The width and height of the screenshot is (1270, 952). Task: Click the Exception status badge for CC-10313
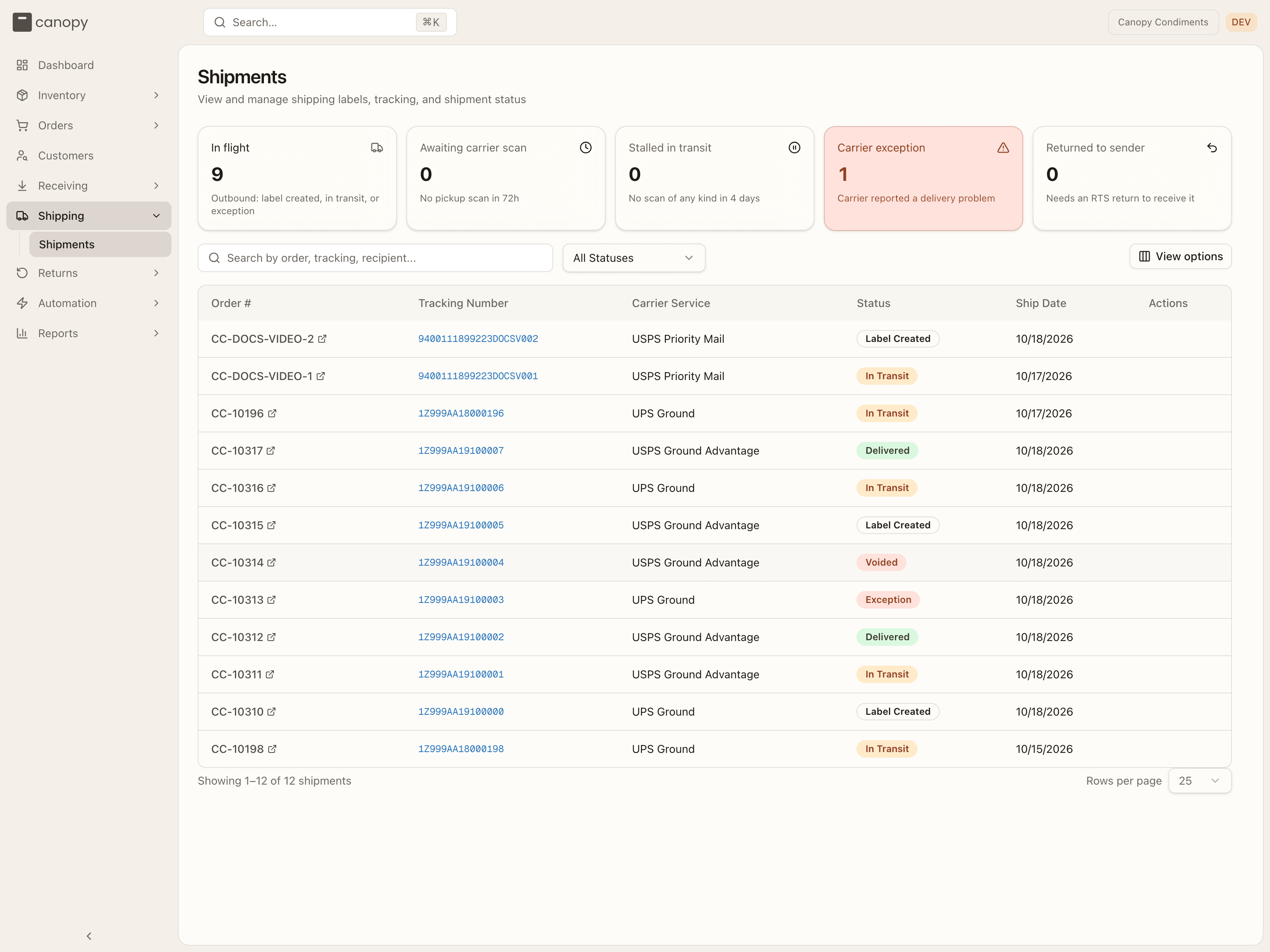[x=888, y=600]
